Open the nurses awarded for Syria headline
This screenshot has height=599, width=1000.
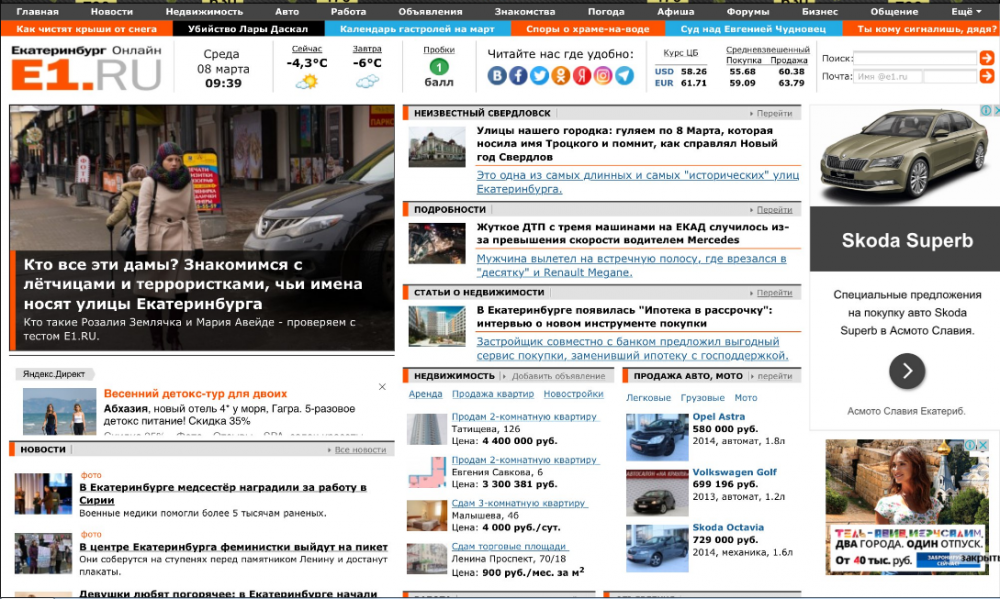pyautogui.click(x=223, y=494)
